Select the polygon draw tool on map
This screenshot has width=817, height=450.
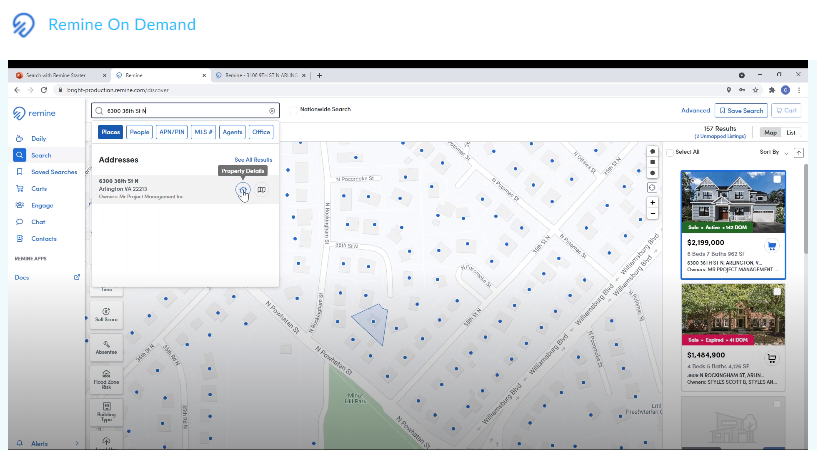pos(652,152)
